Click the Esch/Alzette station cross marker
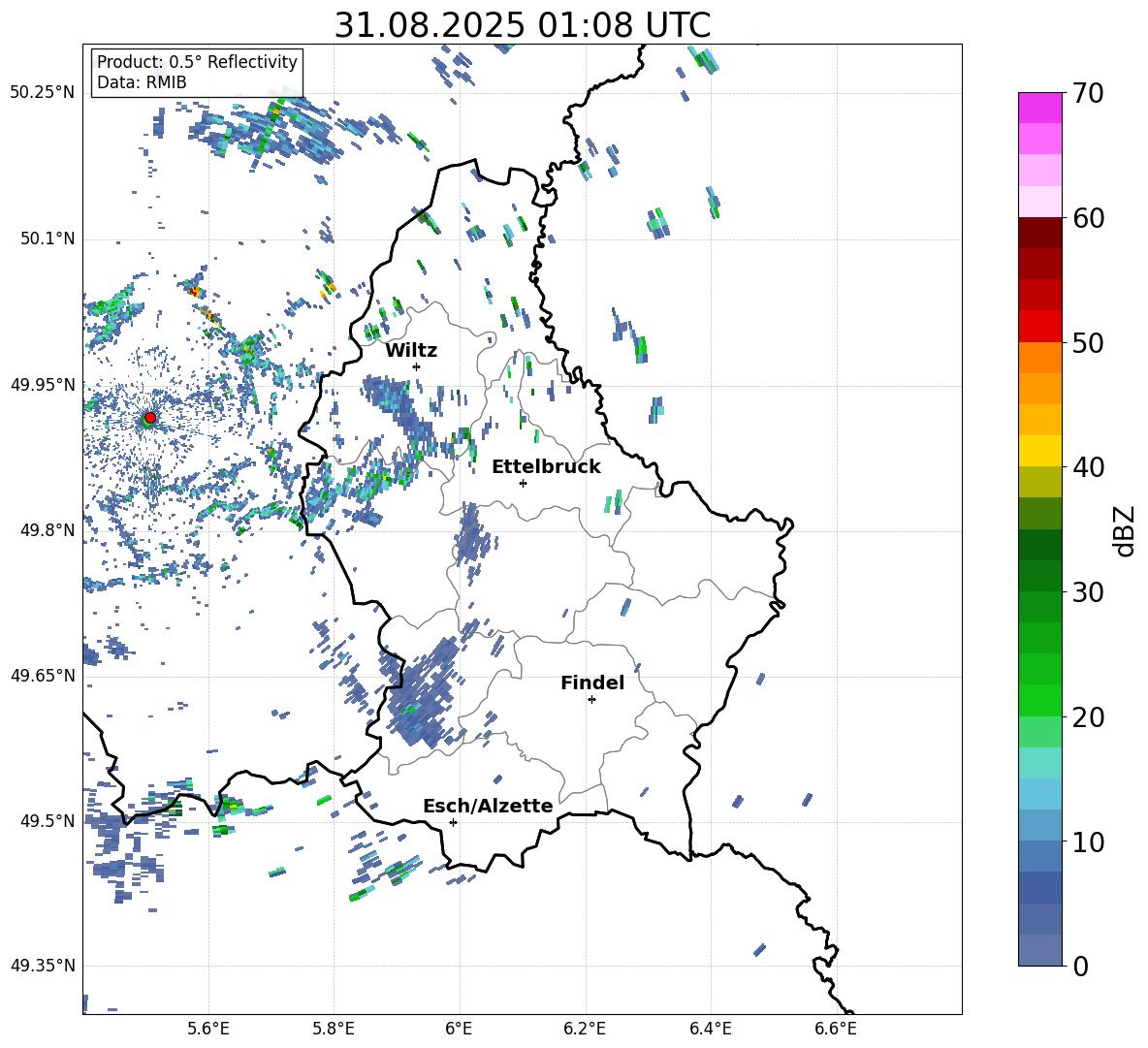1148x1048 pixels. 453,822
